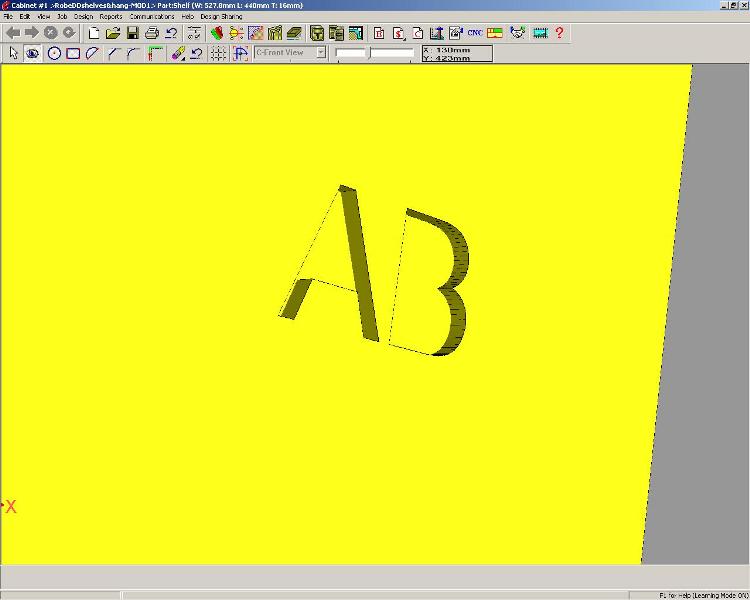The image size is (750, 600).
Task: Click the chart with arrow icon
Action: (436, 33)
